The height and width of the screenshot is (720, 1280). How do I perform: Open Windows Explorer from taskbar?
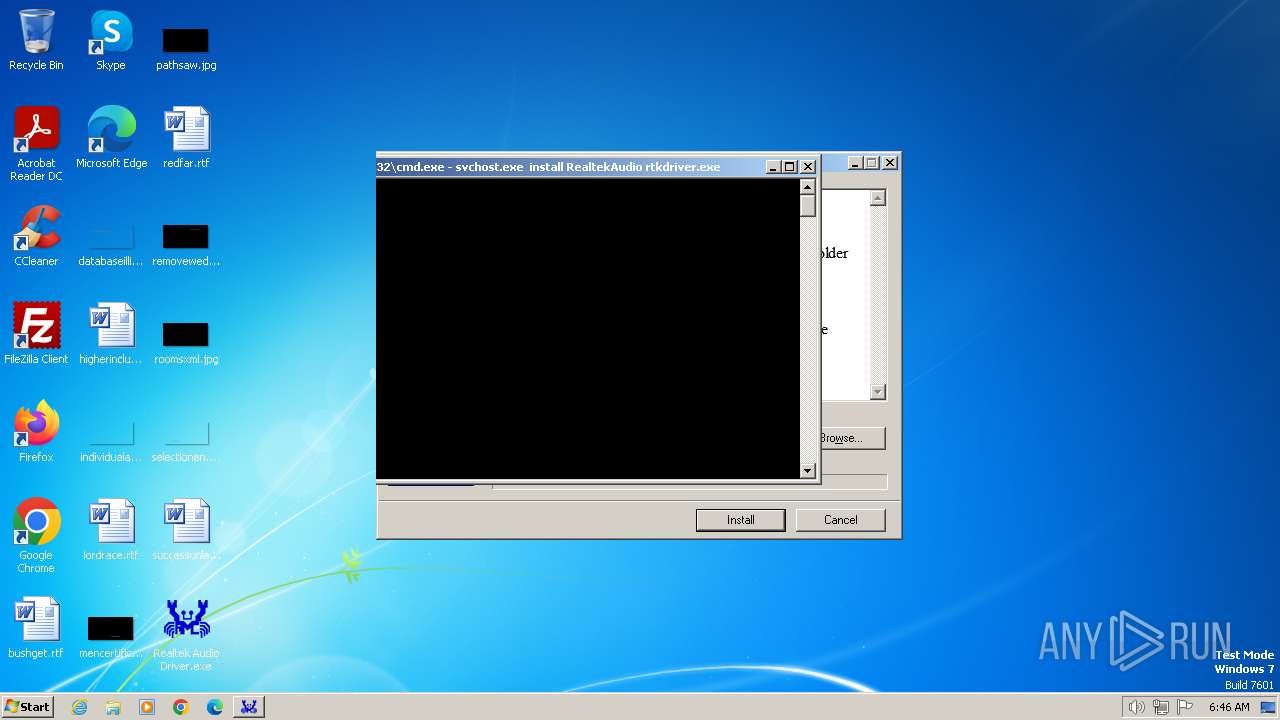tap(113, 707)
